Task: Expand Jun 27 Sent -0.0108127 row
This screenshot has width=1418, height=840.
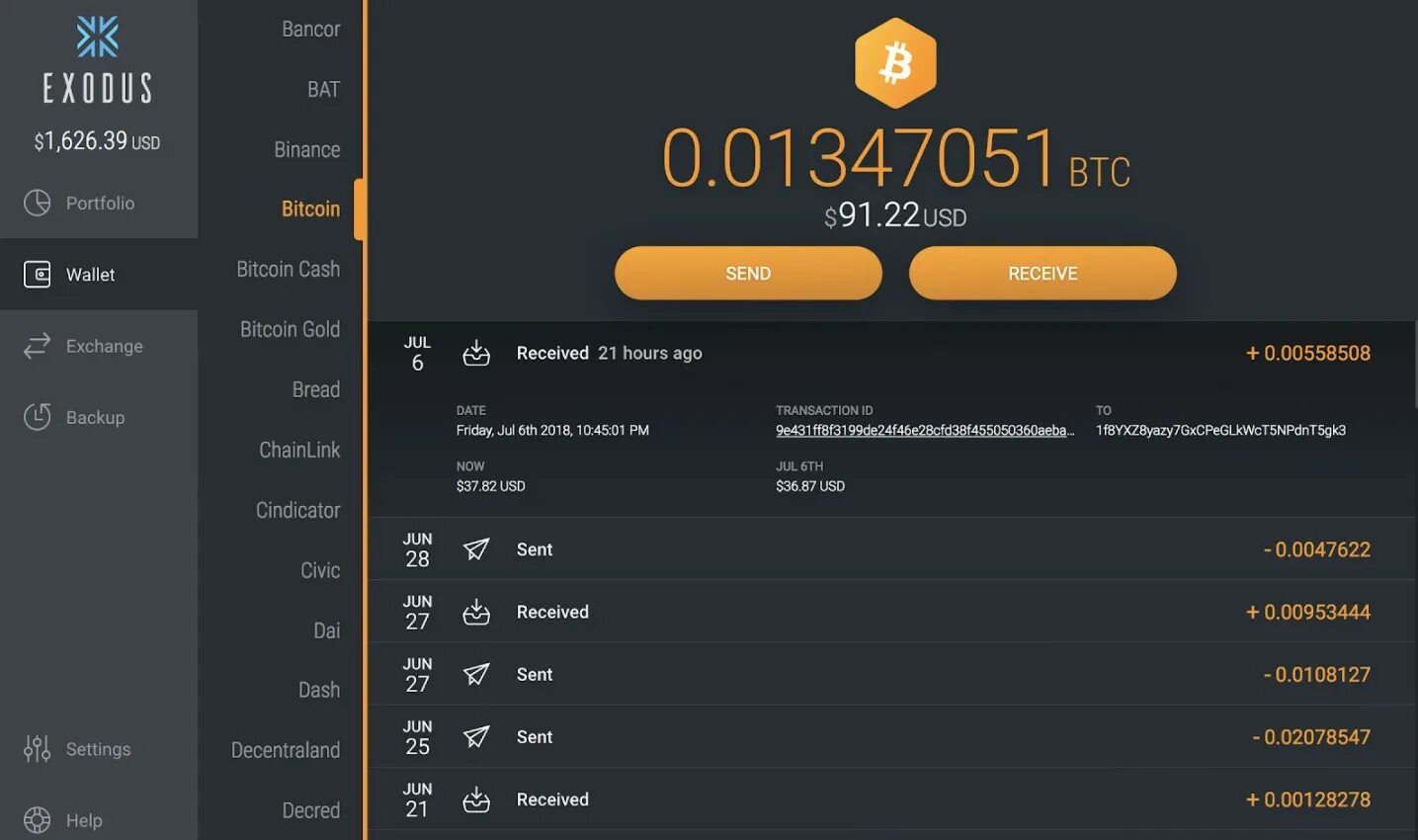Action: tap(889, 674)
